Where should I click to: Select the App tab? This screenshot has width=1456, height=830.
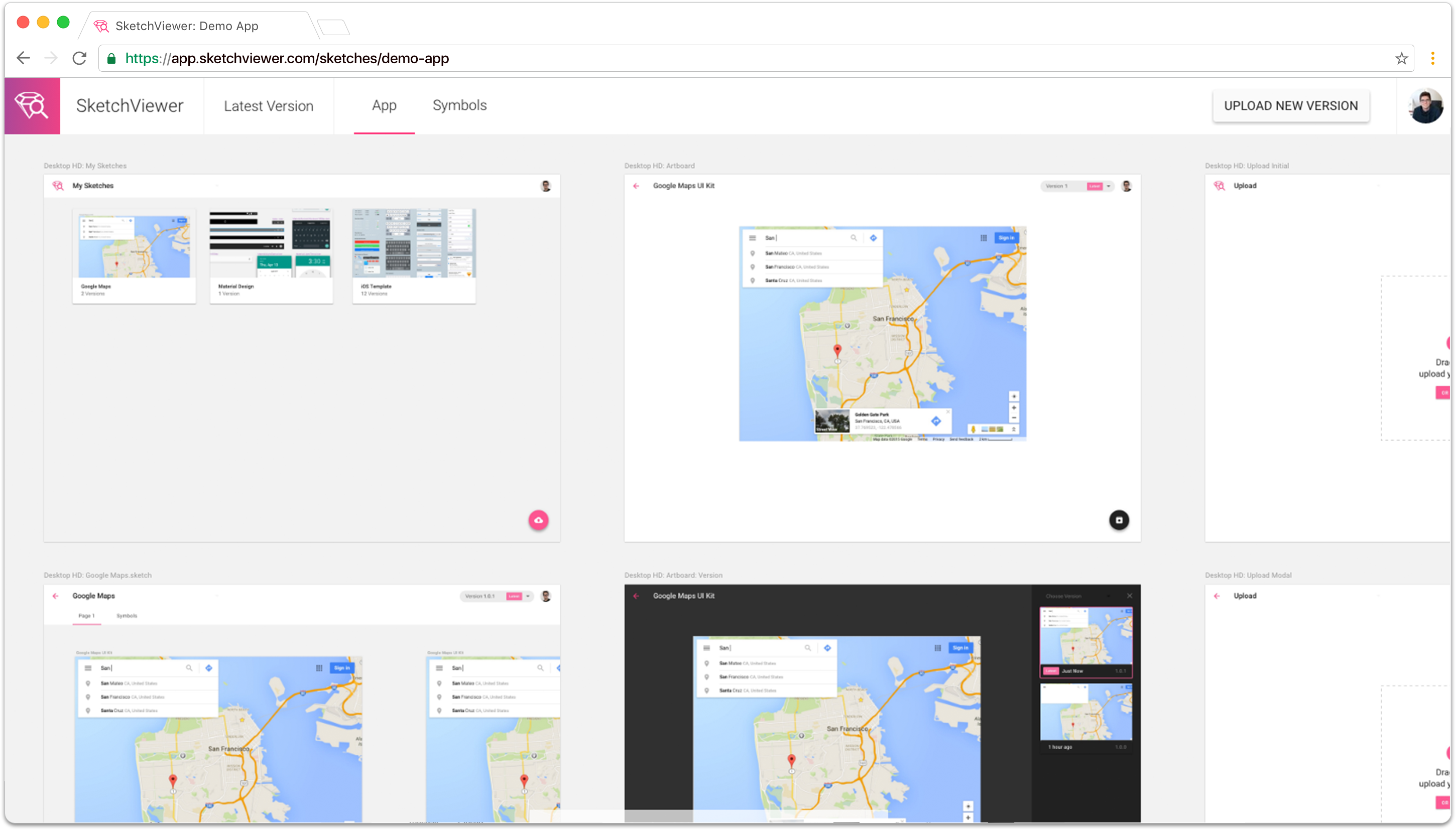pos(384,105)
